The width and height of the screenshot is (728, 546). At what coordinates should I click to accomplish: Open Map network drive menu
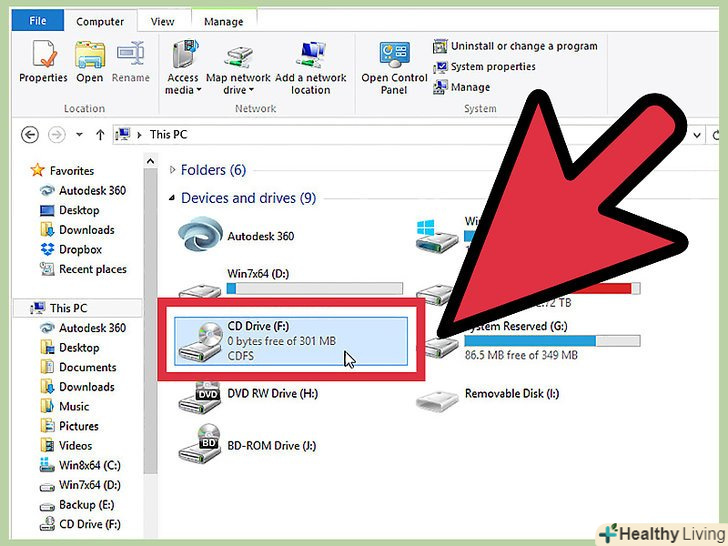[238, 68]
